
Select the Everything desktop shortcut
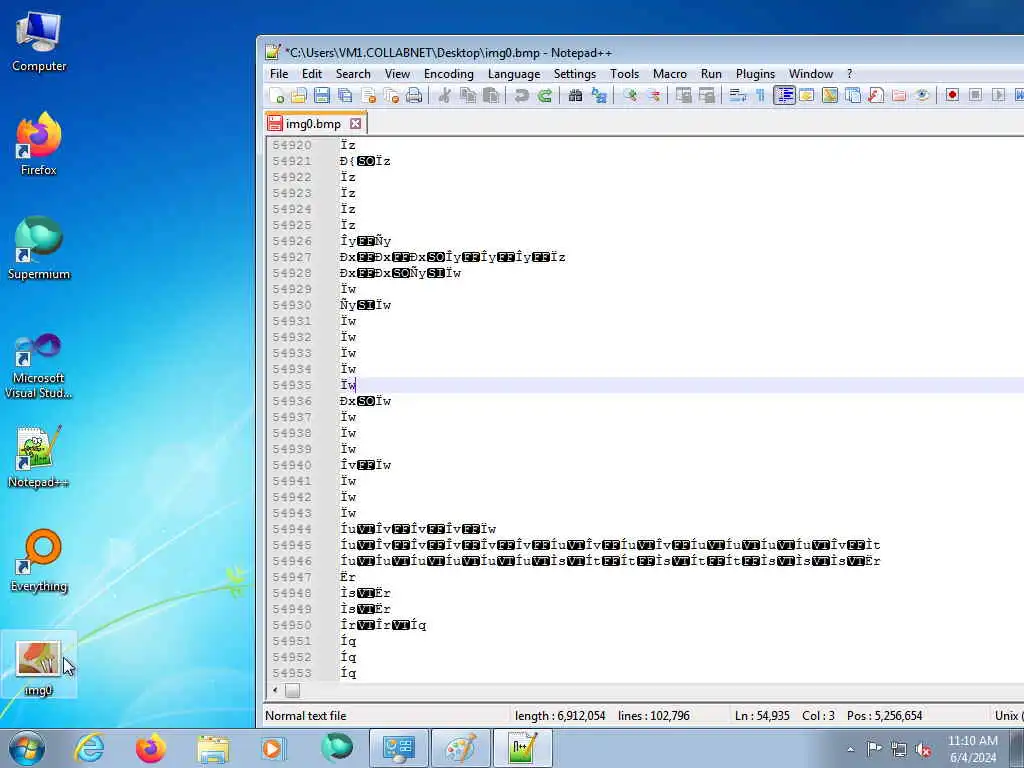[x=39, y=561]
